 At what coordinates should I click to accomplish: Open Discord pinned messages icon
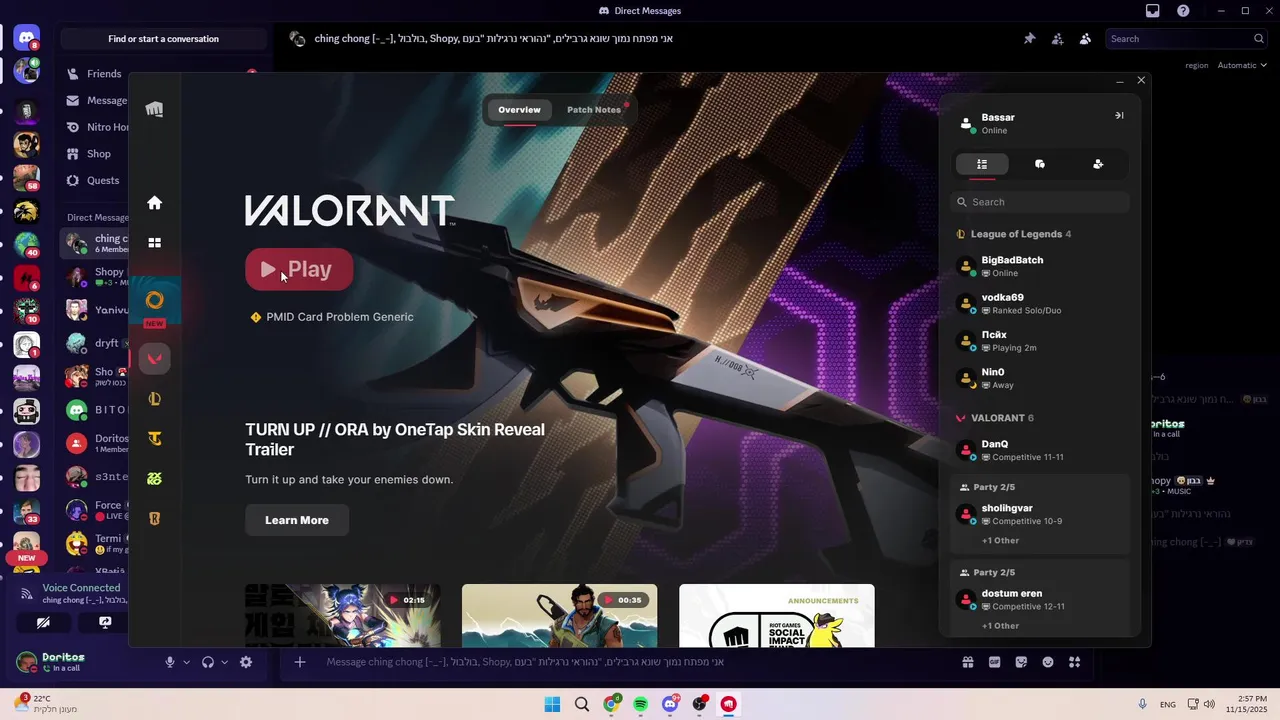pos(1029,39)
